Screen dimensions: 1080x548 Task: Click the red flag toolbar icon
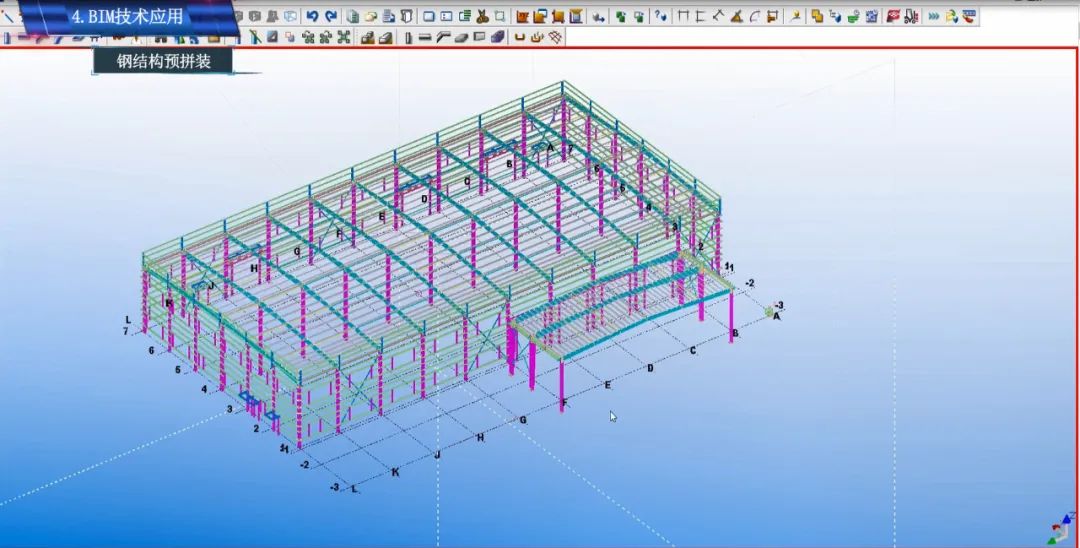[x=893, y=16]
